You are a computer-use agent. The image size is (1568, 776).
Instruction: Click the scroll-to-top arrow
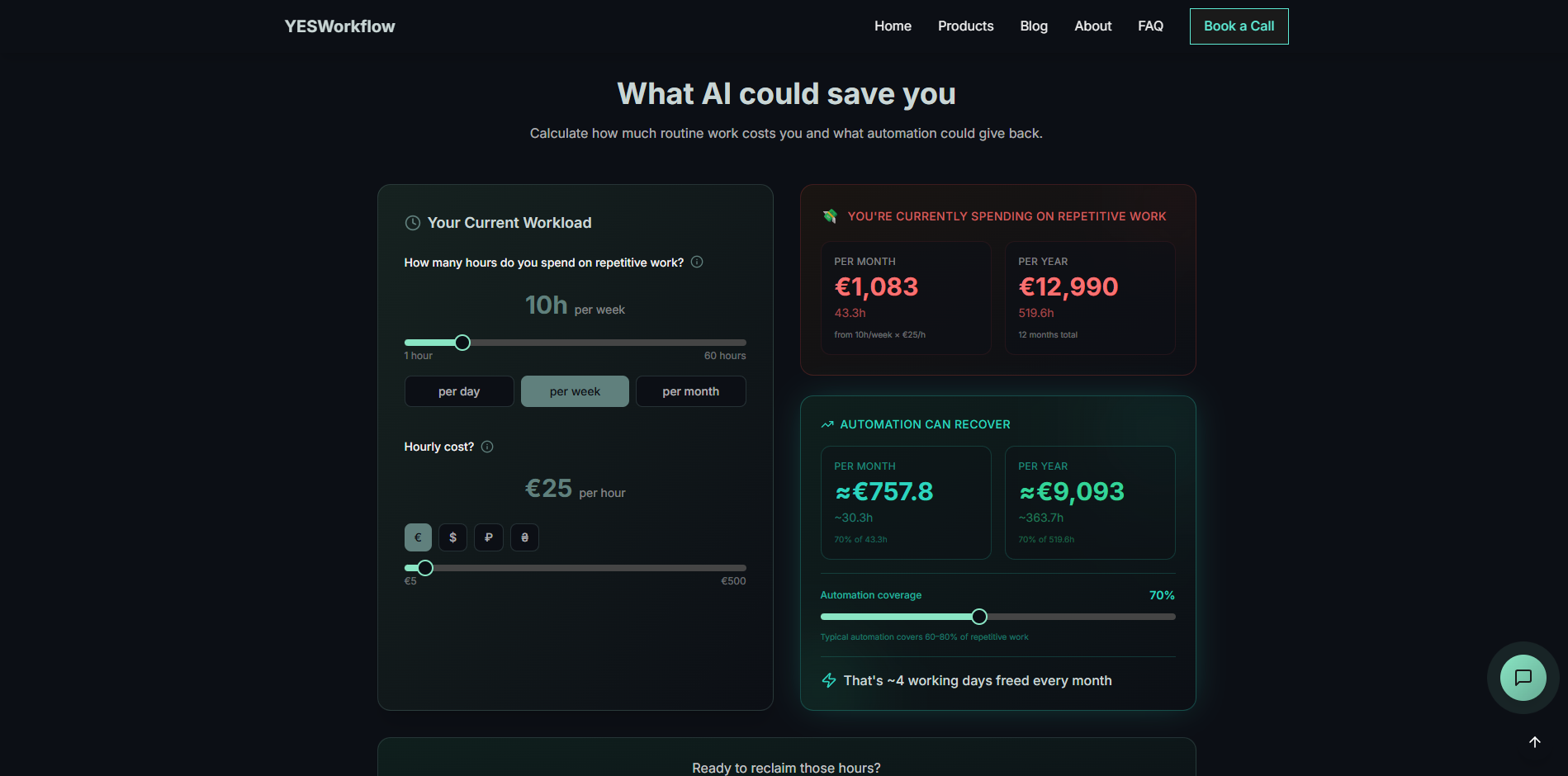1534,741
